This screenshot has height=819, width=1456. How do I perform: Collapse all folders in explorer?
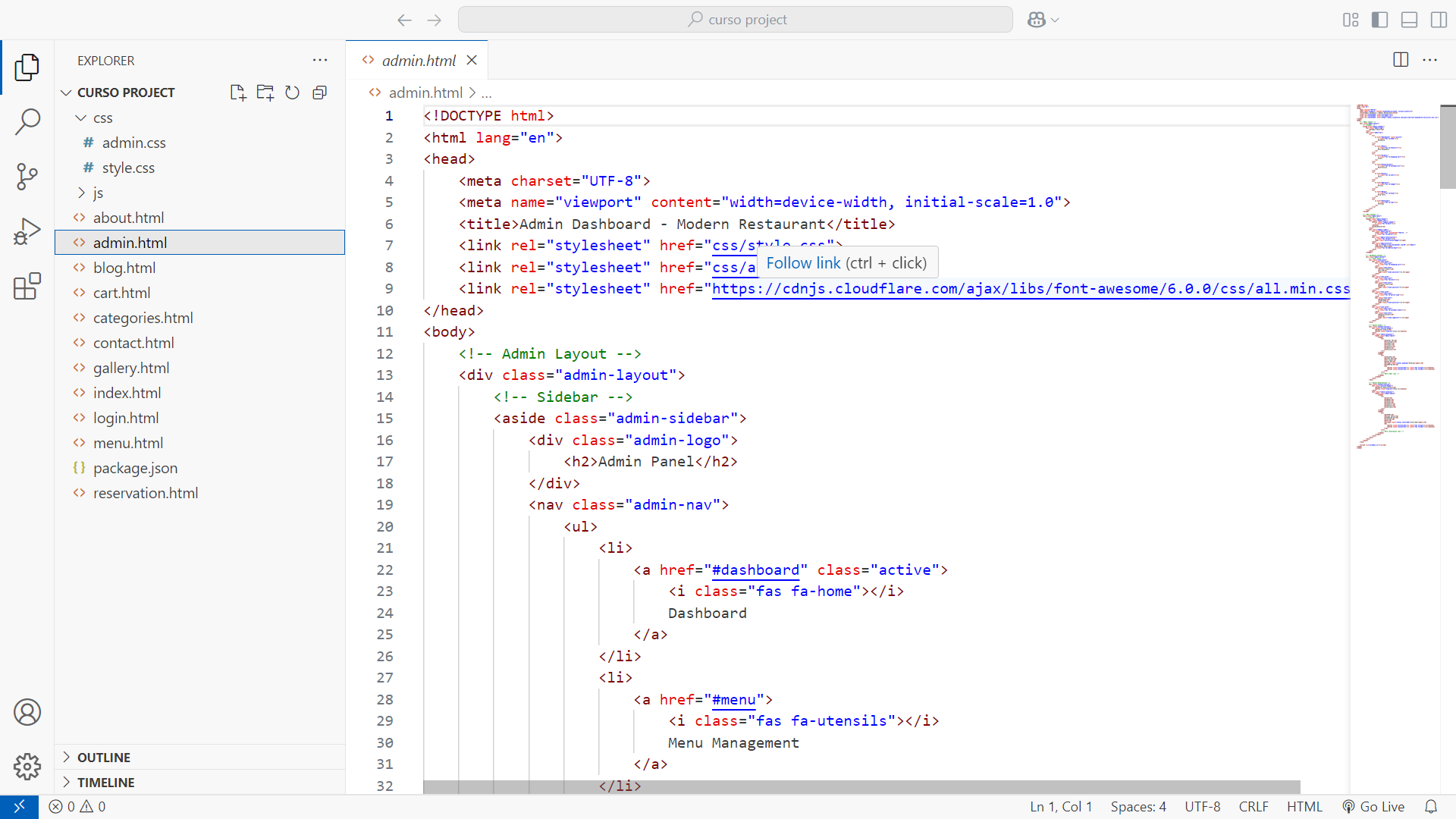pyautogui.click(x=320, y=93)
